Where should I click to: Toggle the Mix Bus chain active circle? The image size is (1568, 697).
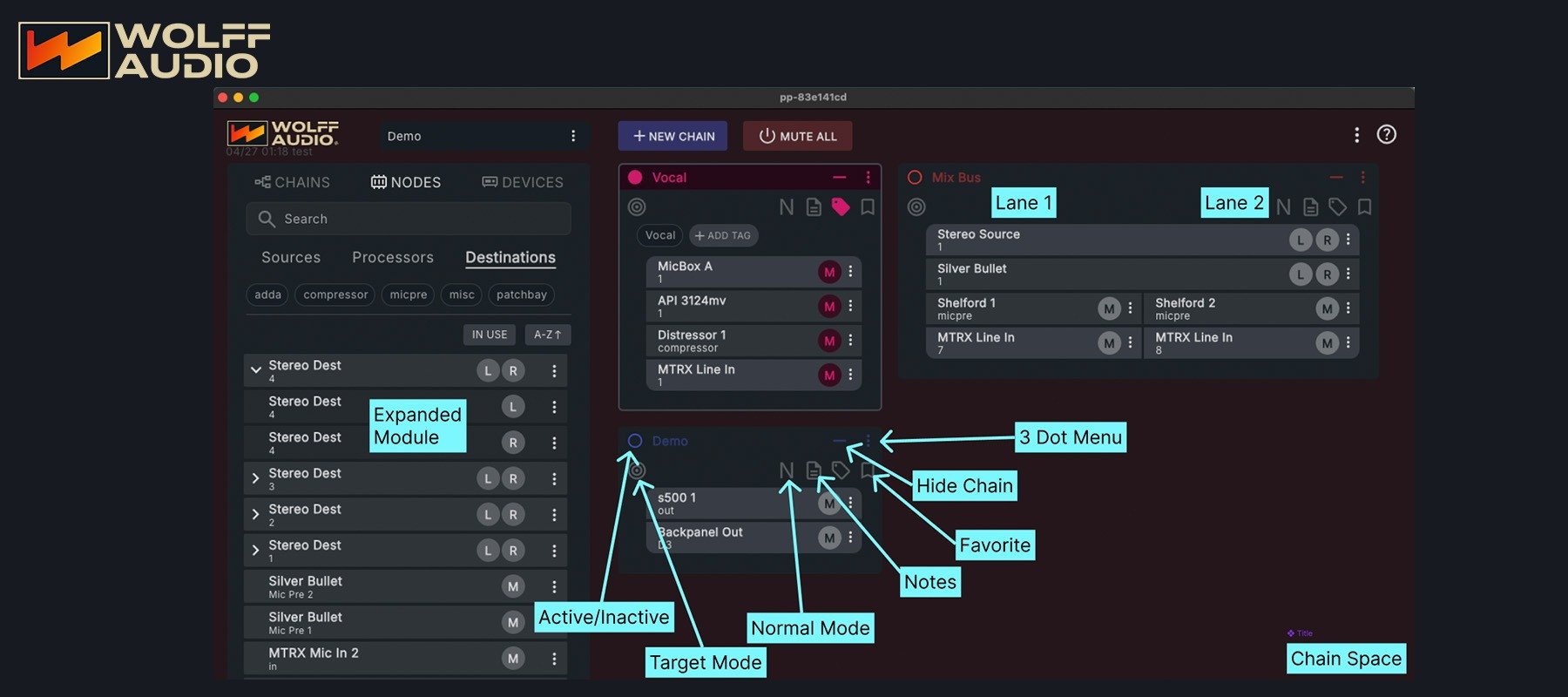[915, 178]
